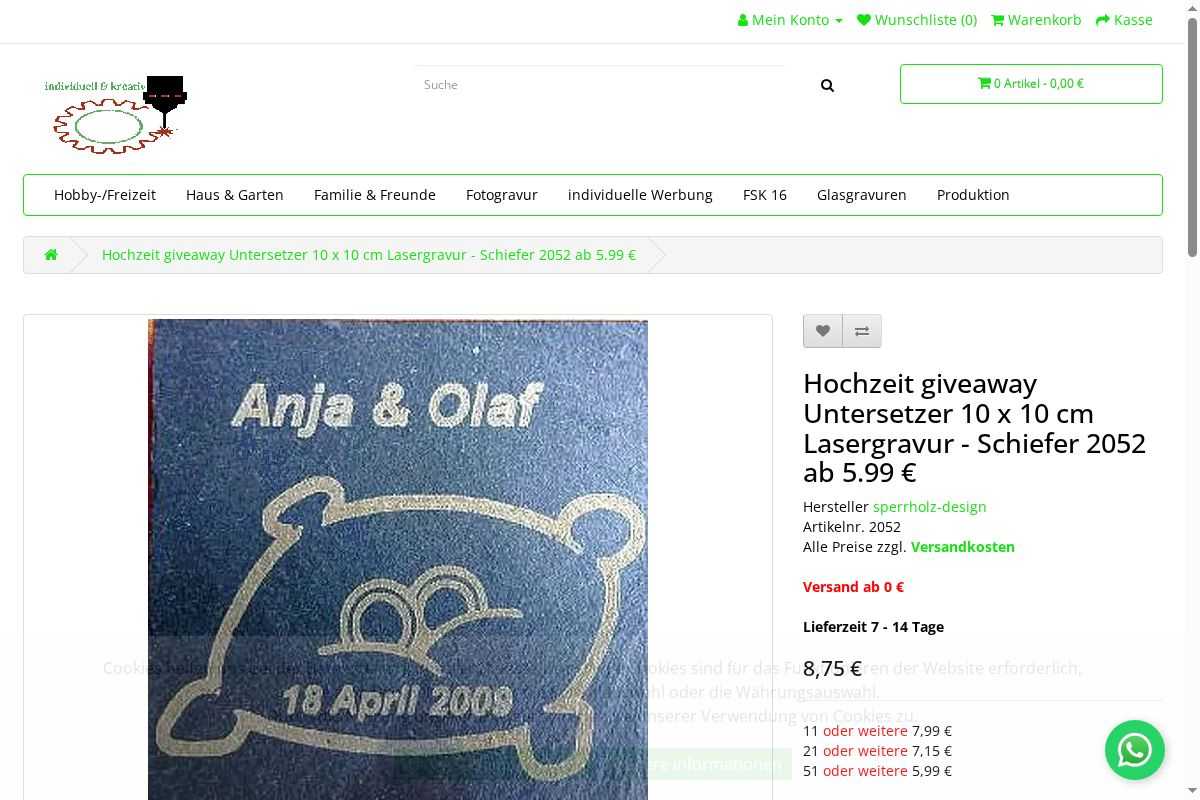Open Warenkorb link with cart icon
1200x800 pixels.
coord(1036,20)
